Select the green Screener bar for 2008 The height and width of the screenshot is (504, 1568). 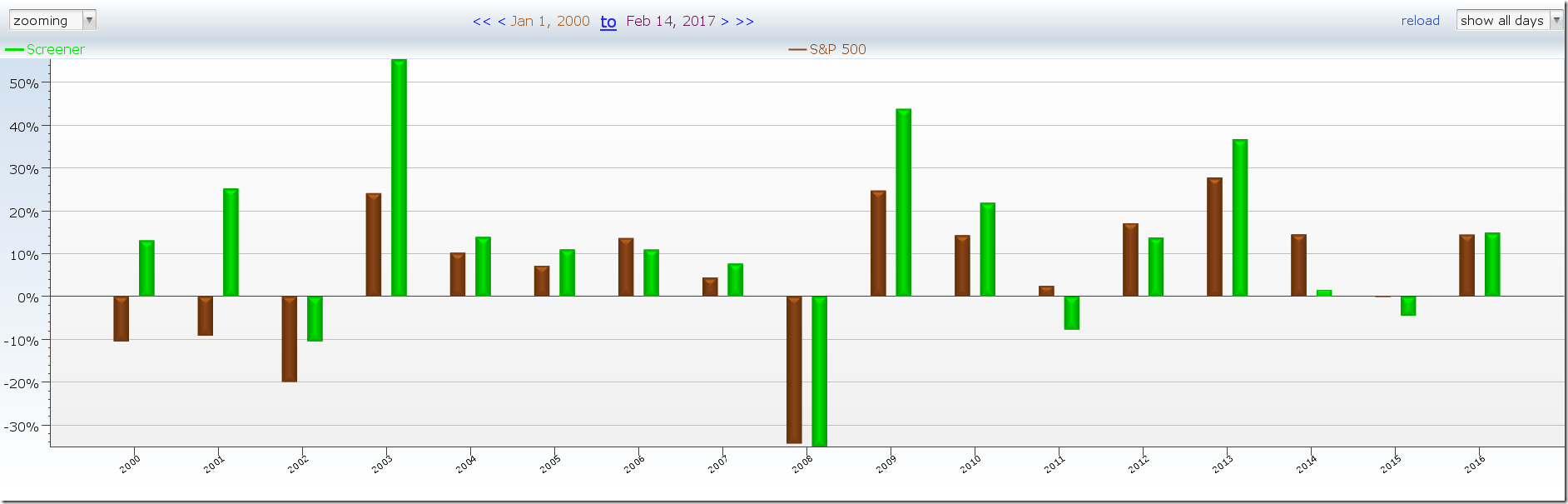pyautogui.click(x=819, y=371)
